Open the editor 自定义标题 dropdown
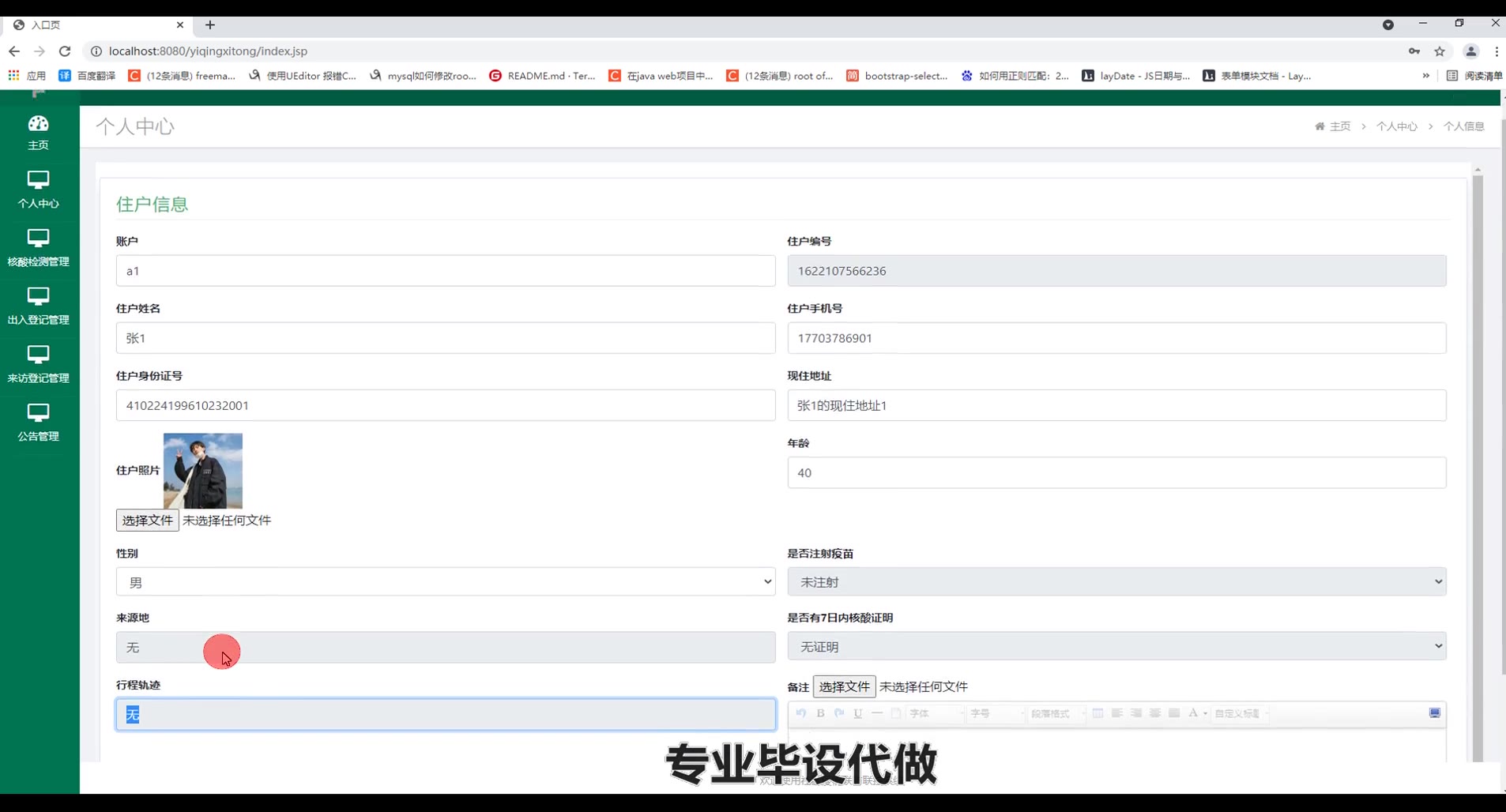Screen dimensions: 1506x812 pos(1241,713)
